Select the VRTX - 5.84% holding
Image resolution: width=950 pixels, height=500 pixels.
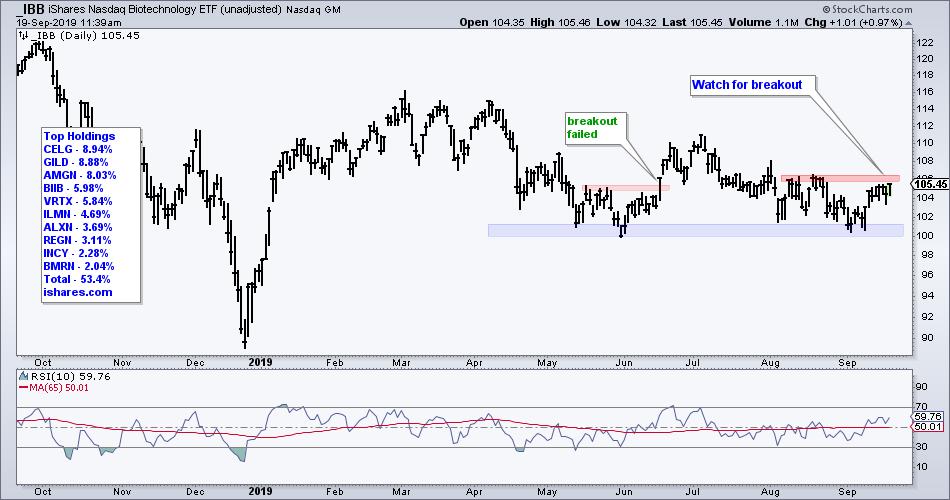(78, 201)
